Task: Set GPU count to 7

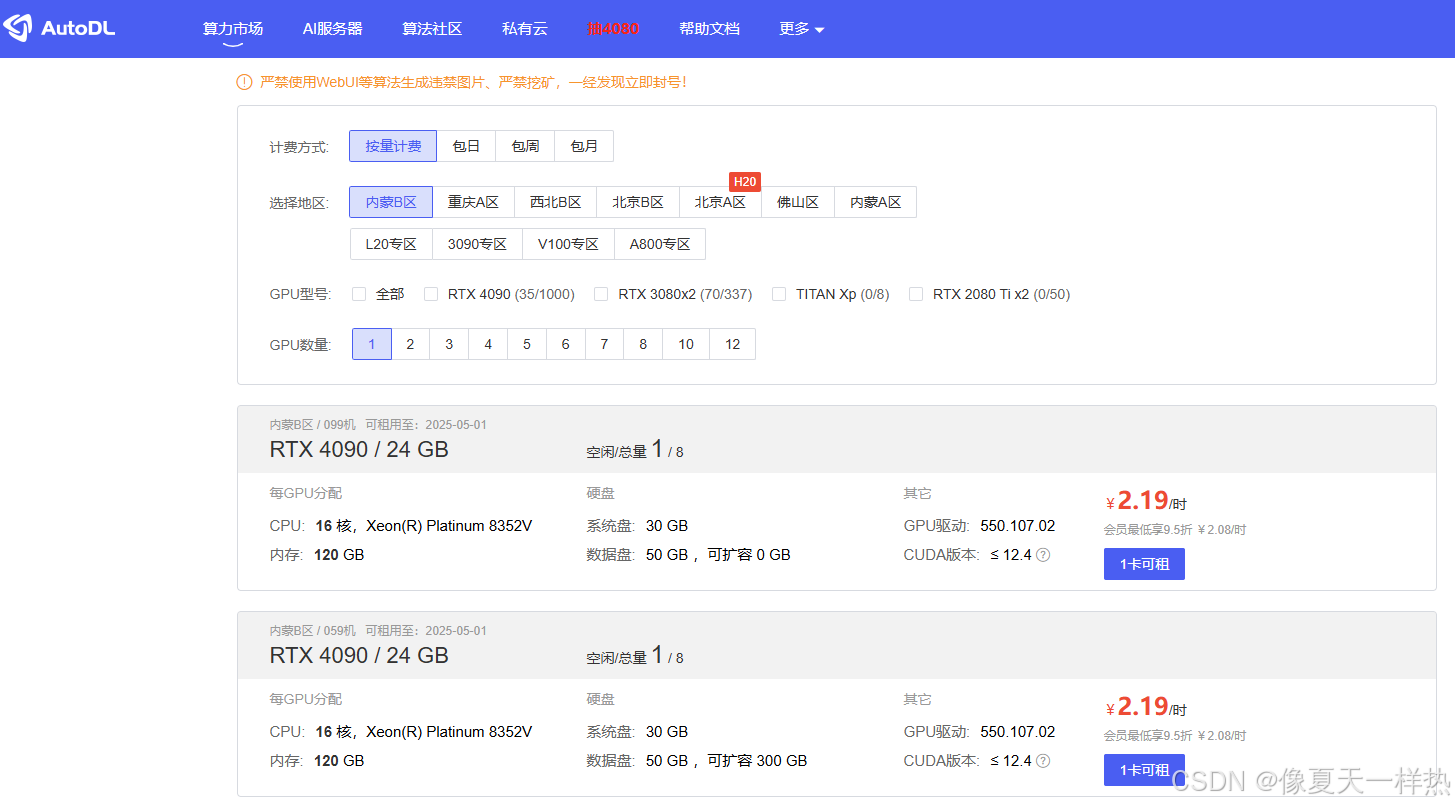Action: (x=604, y=344)
